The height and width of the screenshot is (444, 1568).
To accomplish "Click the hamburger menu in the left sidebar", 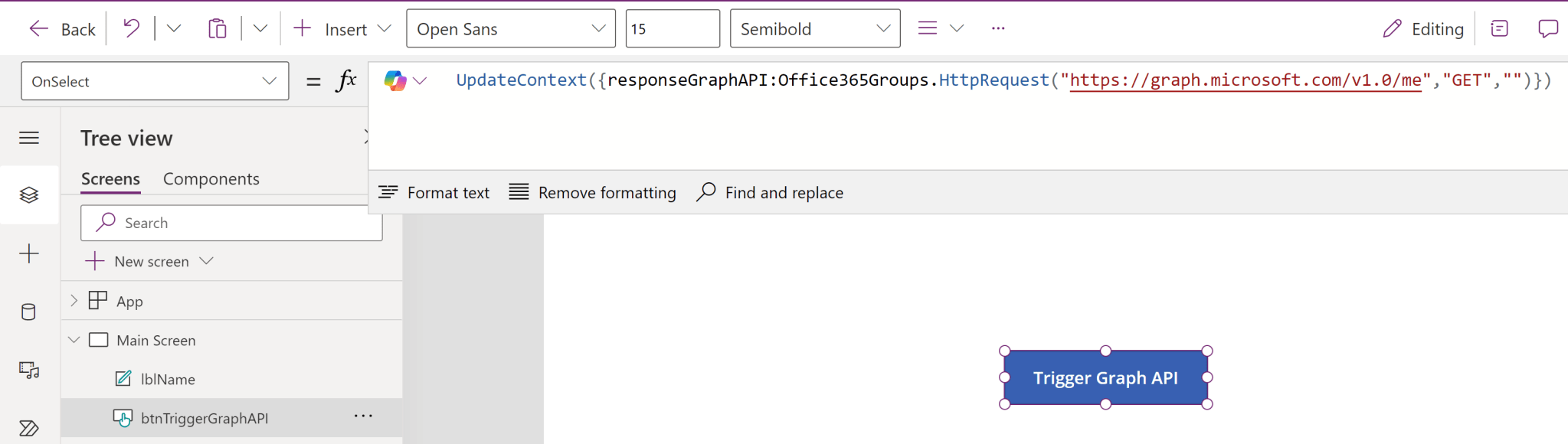I will pos(29,138).
